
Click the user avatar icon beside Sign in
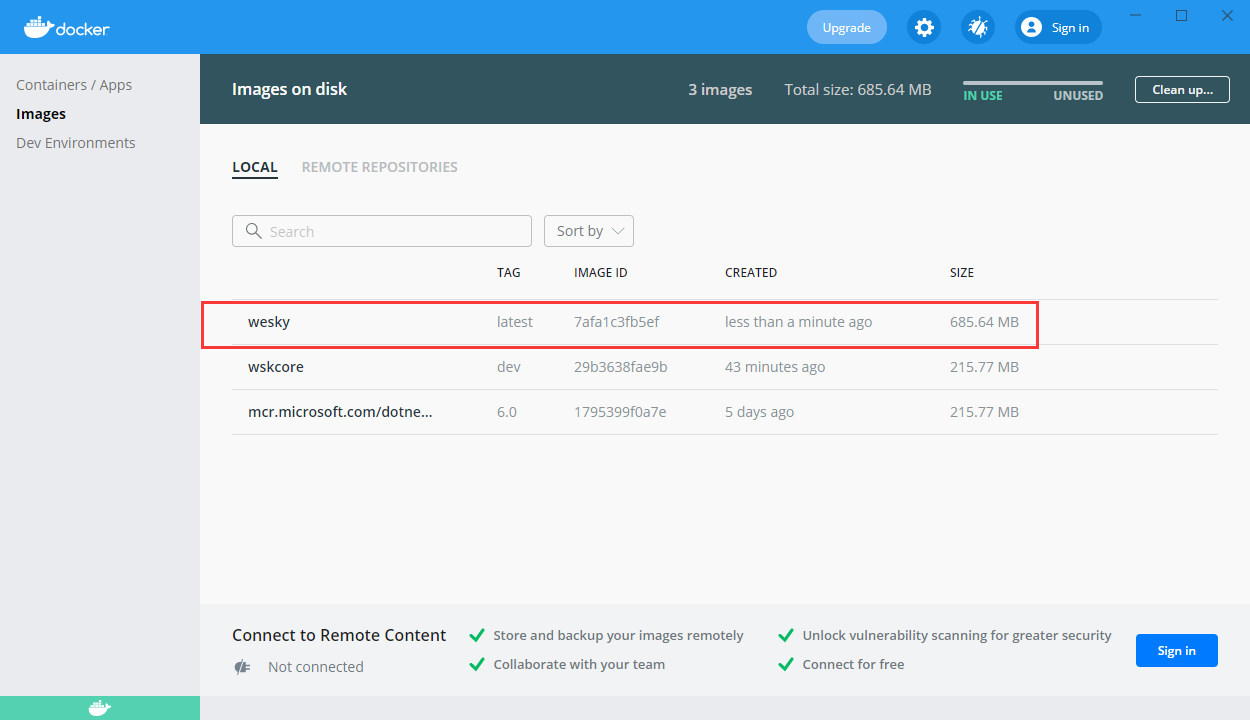(1032, 27)
